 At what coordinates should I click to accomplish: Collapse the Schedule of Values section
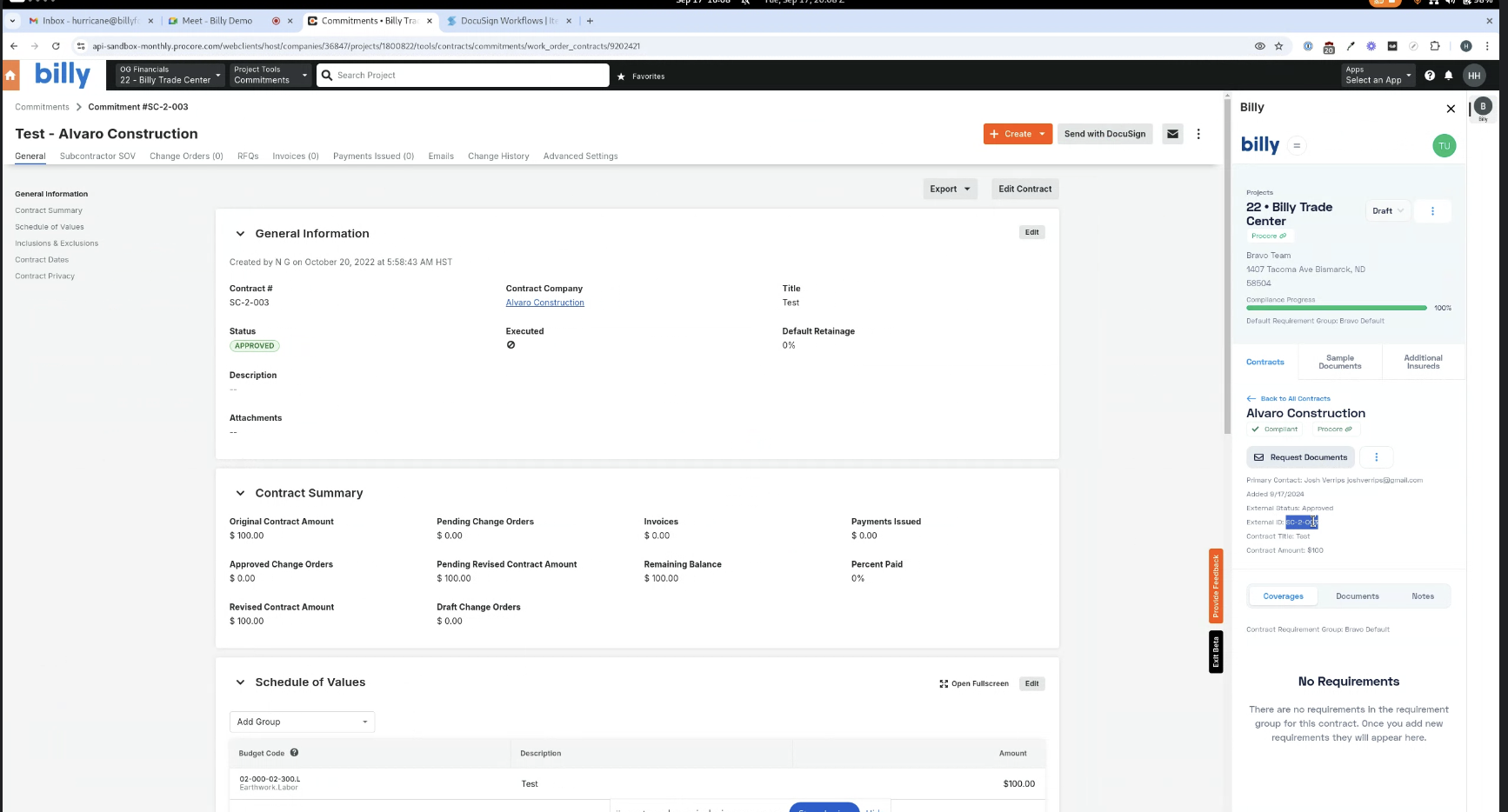pos(240,682)
